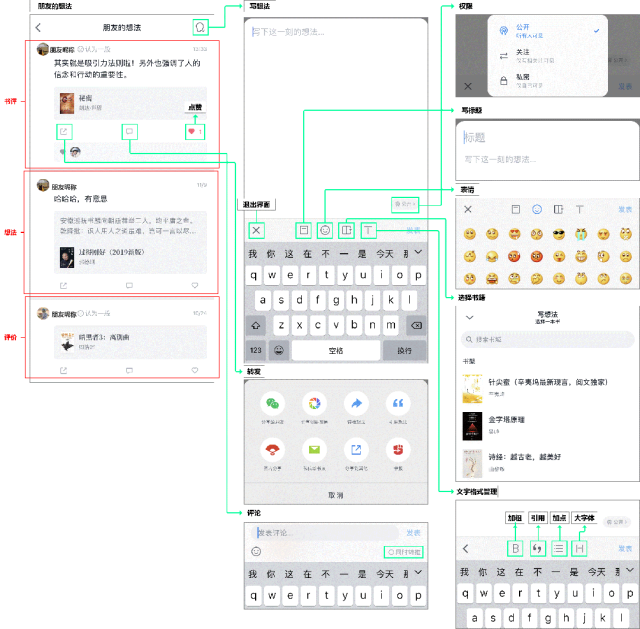Open the write-thought icon in 朋友的想法 header
The height and width of the screenshot is (629, 640).
click(200, 27)
